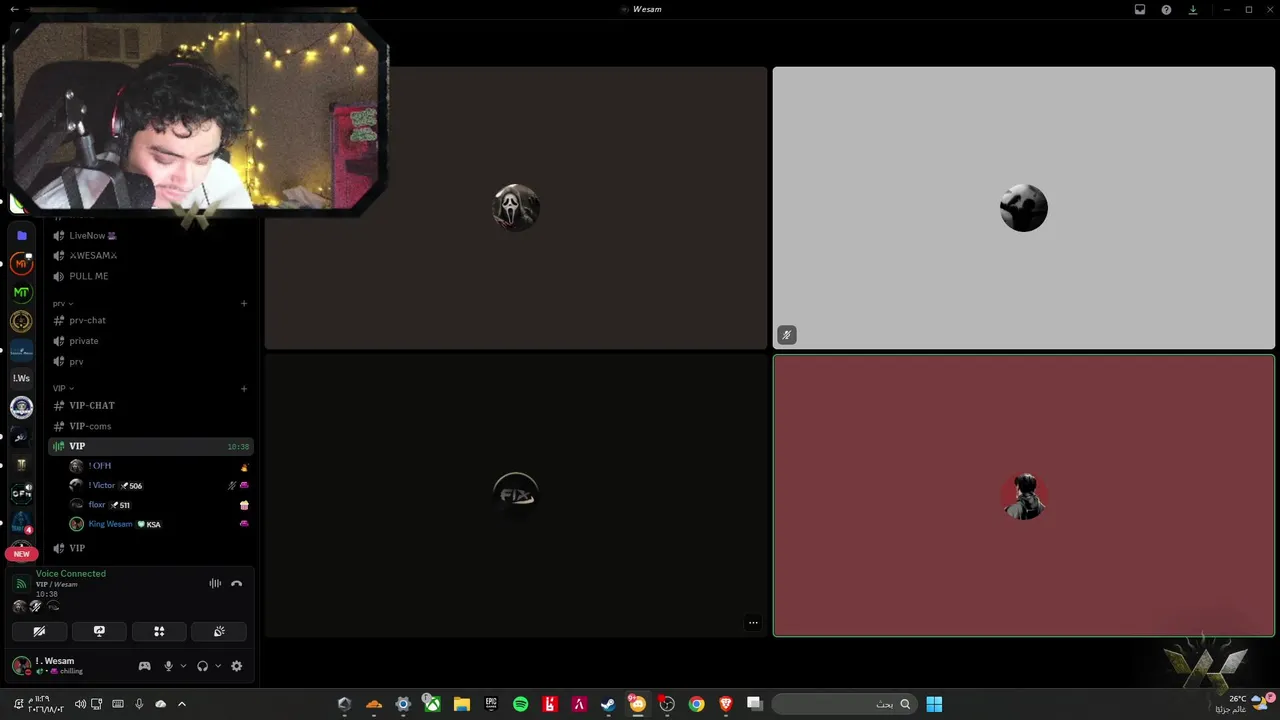Join the WESAM voice channel
Image resolution: width=1280 pixels, height=720 pixels.
150,255
